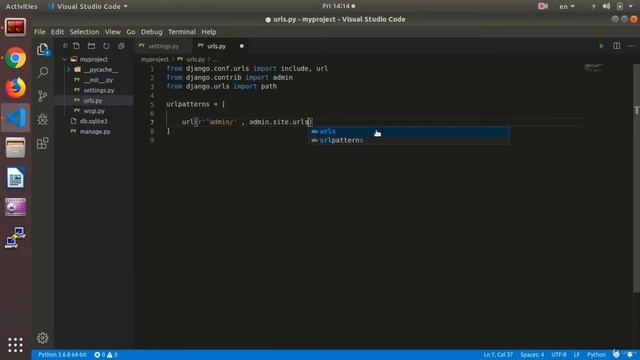Open the Terminal menu

pos(182,32)
